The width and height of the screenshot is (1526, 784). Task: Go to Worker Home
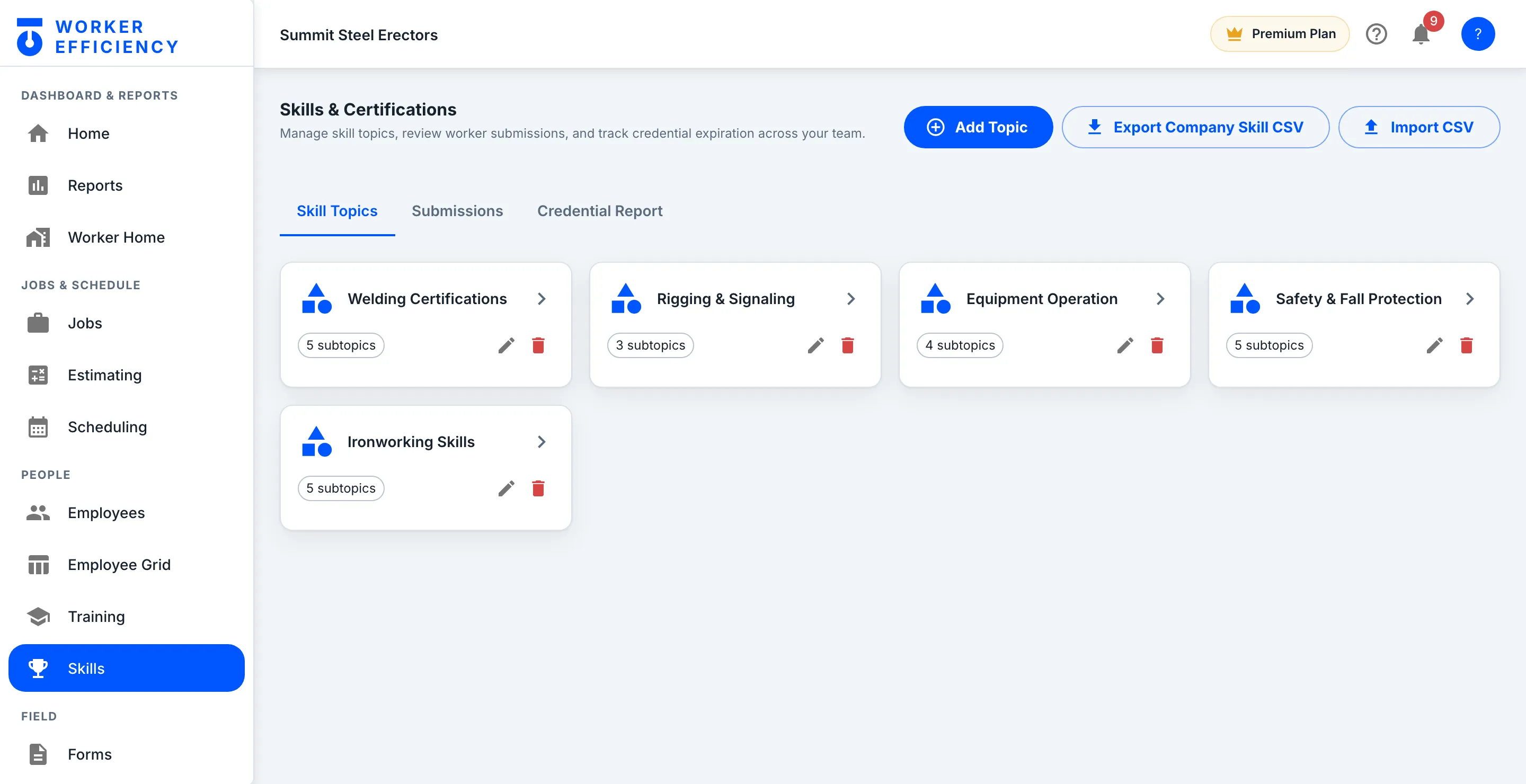coord(126,237)
